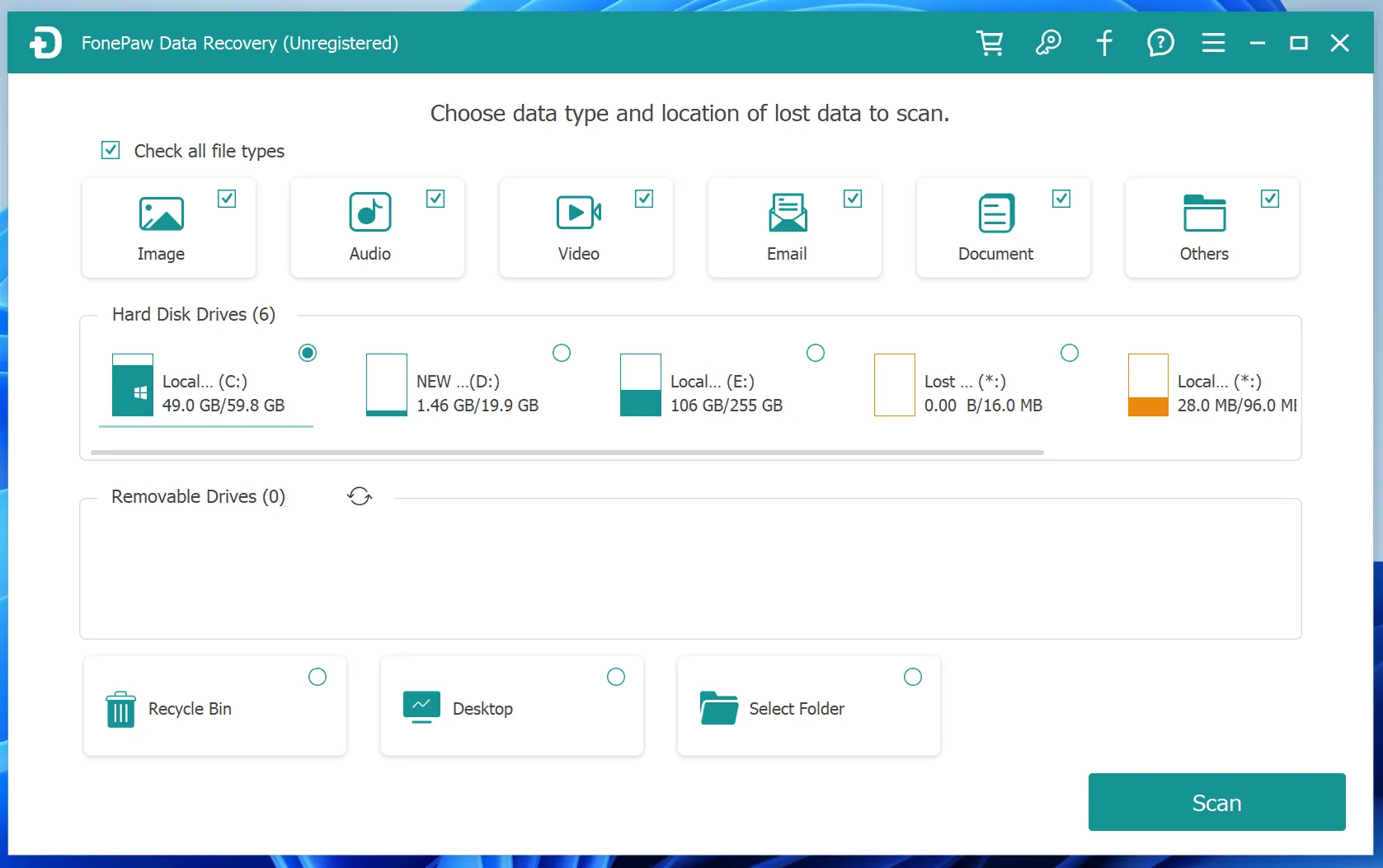Click the 49.0 GB/59.8 GB text

tap(223, 406)
